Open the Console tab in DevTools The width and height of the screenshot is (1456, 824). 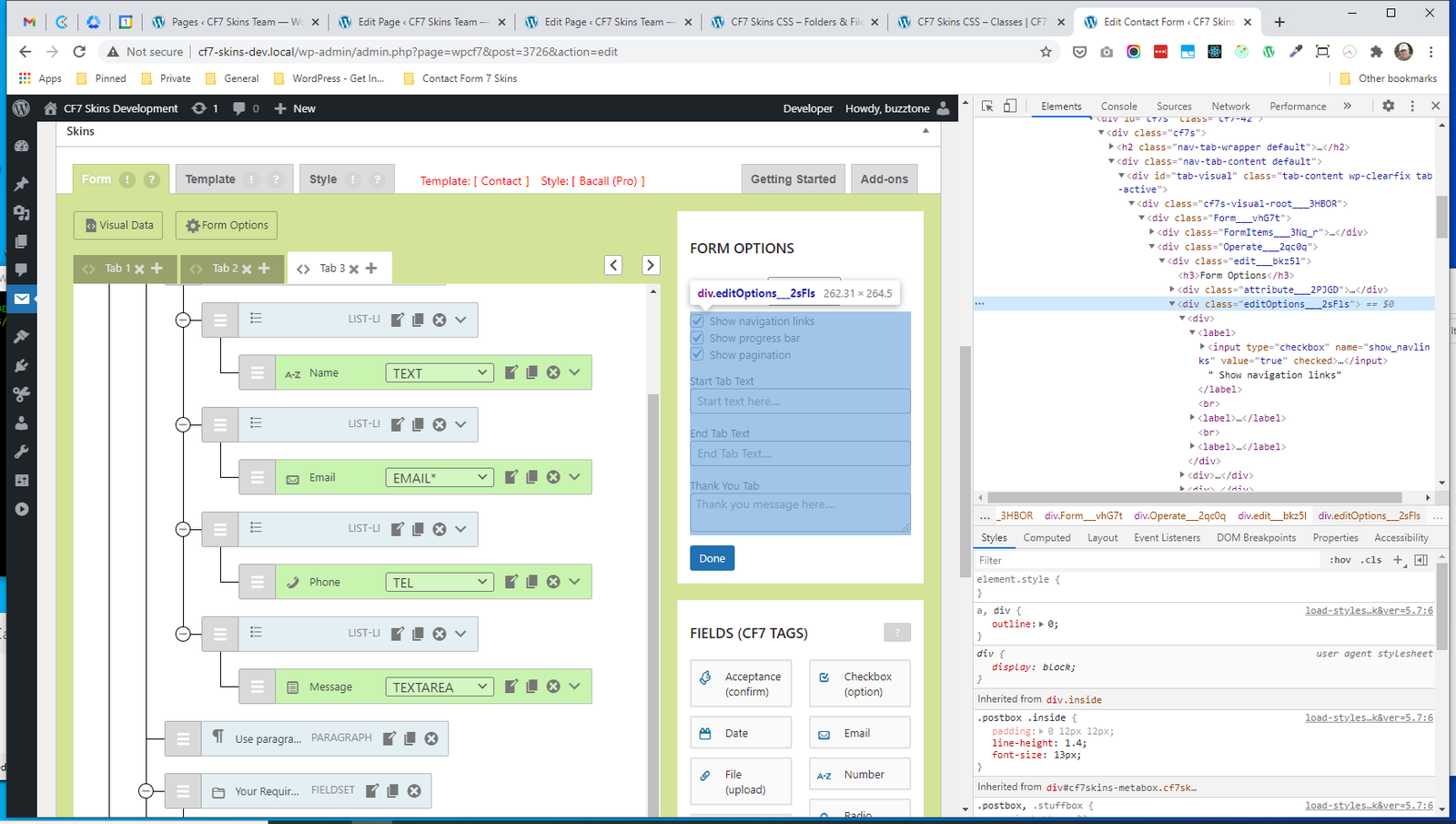pyautogui.click(x=1118, y=107)
